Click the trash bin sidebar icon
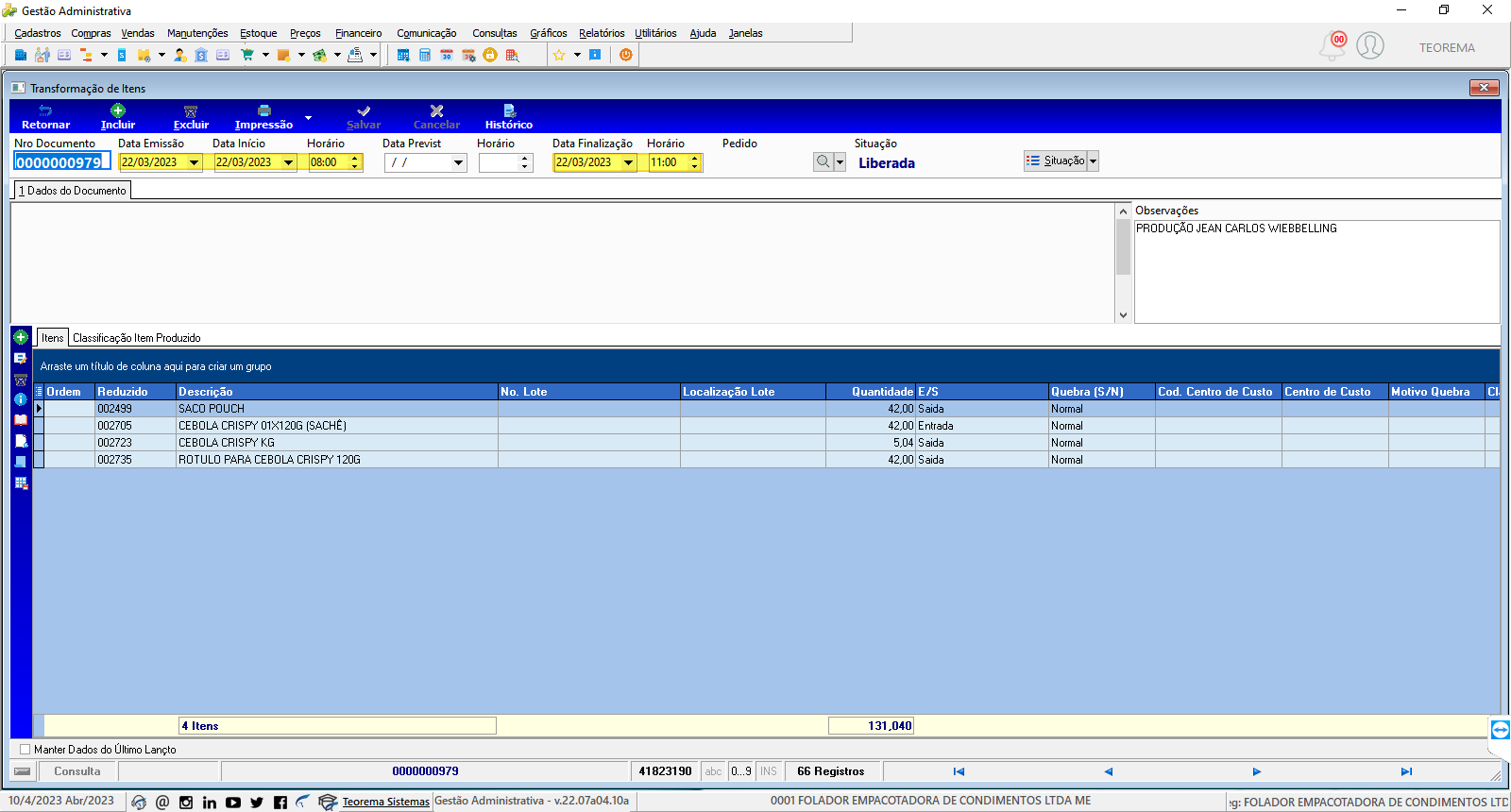This screenshot has height=812, width=1511. 21,380
